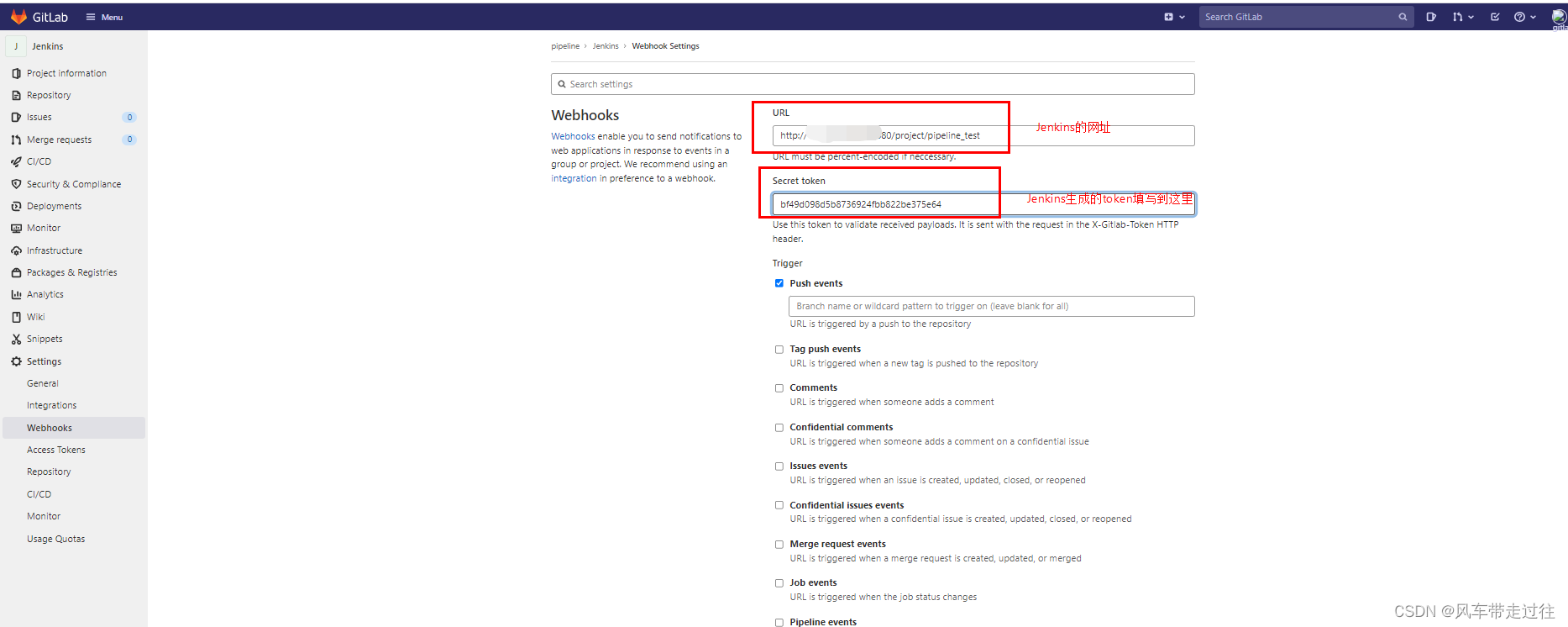Open the Help question mark dropdown
This screenshot has height=627, width=1568.
tap(1524, 17)
